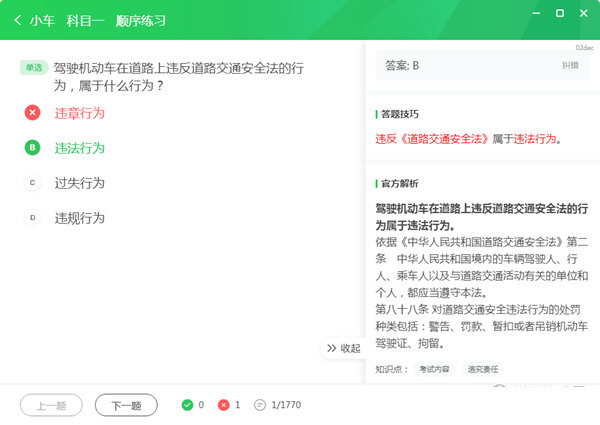Click the 顺序练习 title item
The image size is (600, 425).
(140, 20)
